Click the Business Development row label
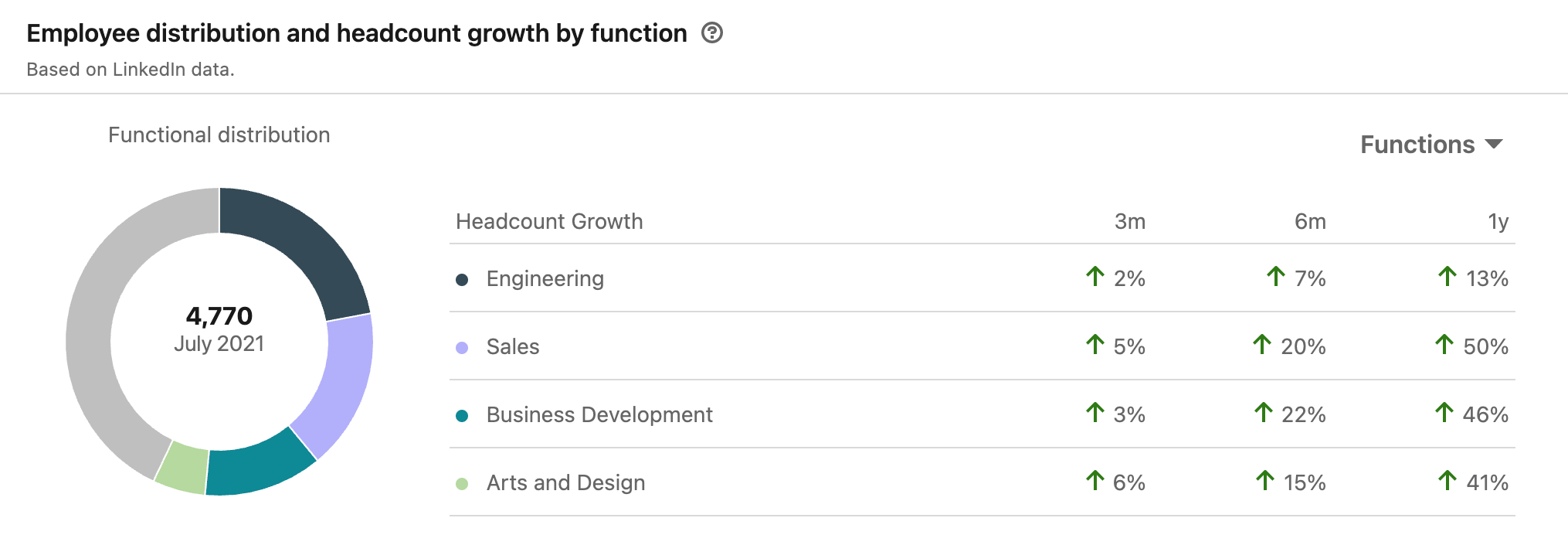The image size is (1568, 552). 599,414
